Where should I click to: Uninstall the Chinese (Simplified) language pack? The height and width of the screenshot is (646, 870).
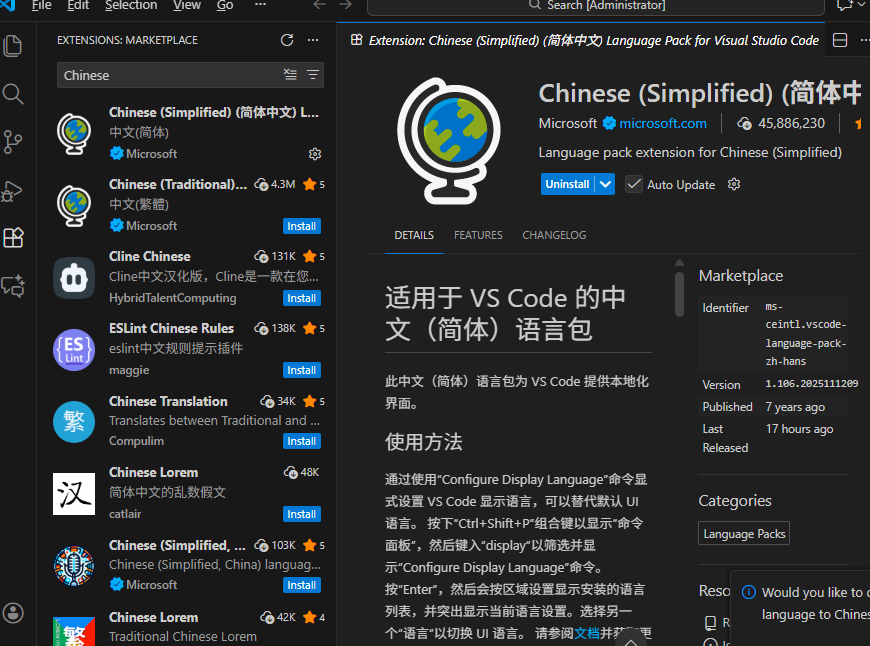point(567,184)
